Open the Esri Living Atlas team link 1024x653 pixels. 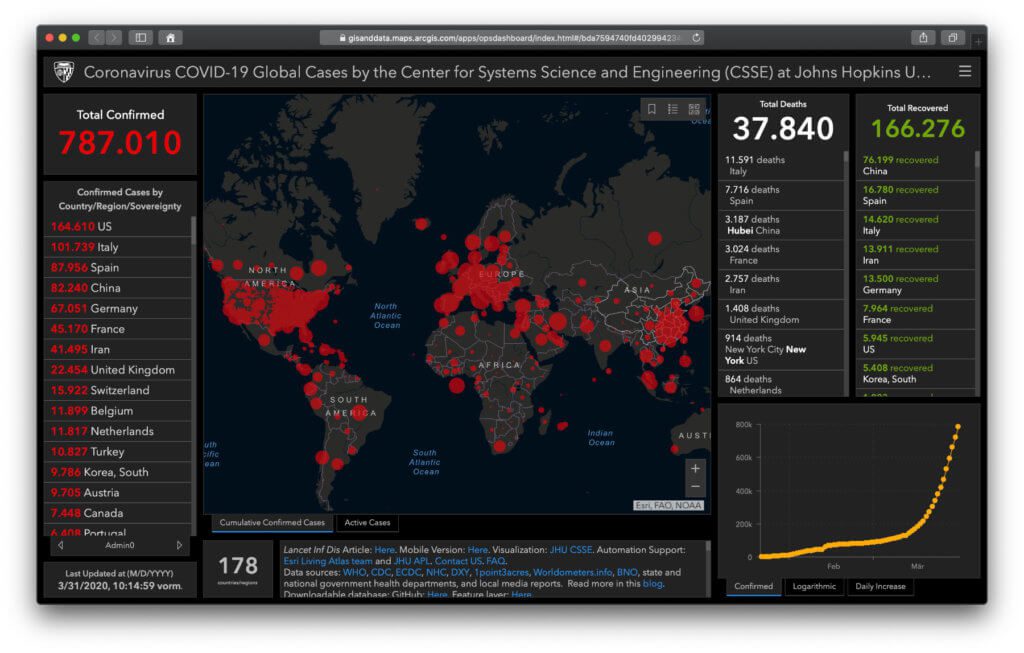pos(328,561)
